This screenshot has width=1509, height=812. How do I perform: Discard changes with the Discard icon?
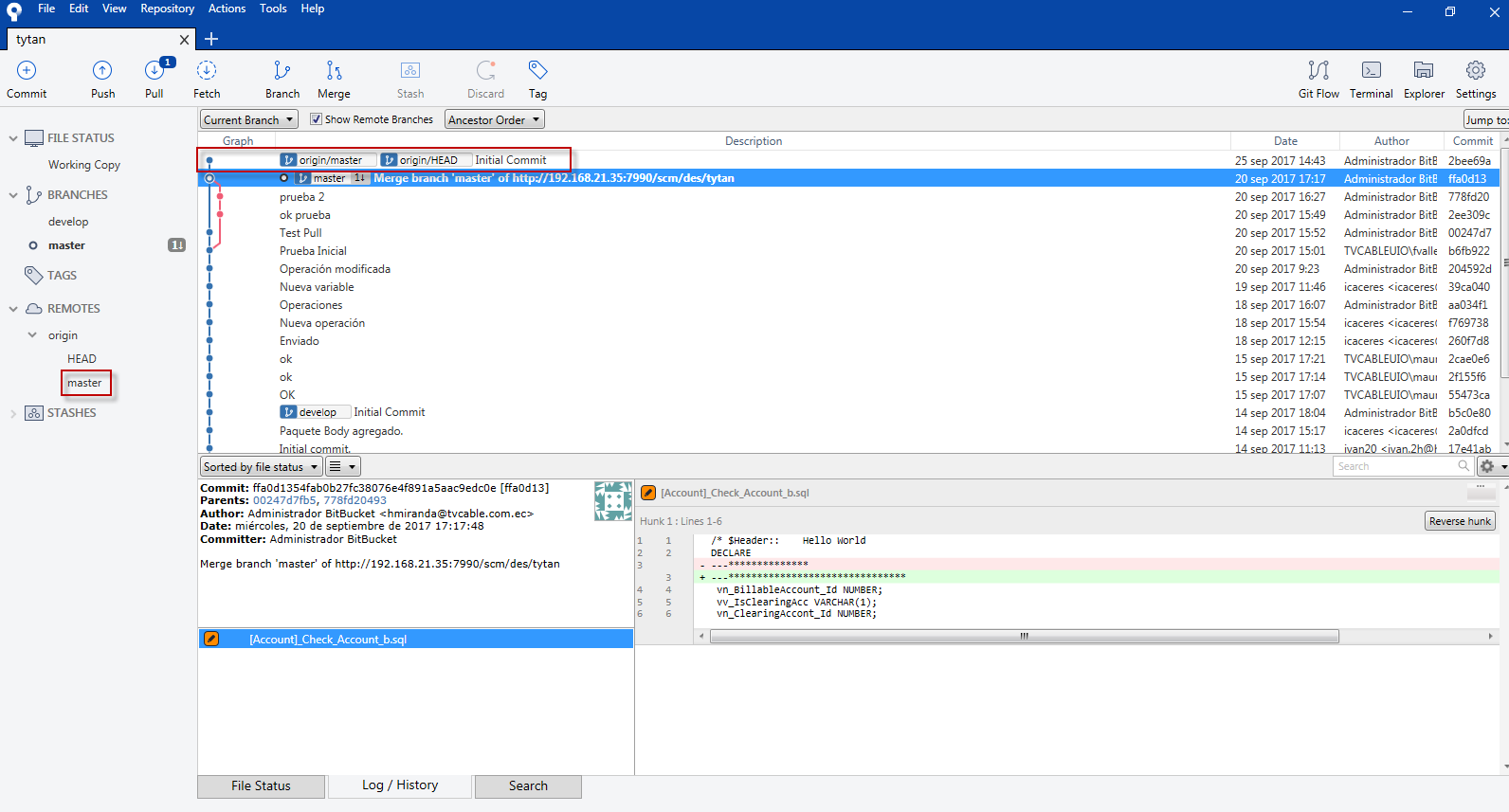pyautogui.click(x=486, y=70)
